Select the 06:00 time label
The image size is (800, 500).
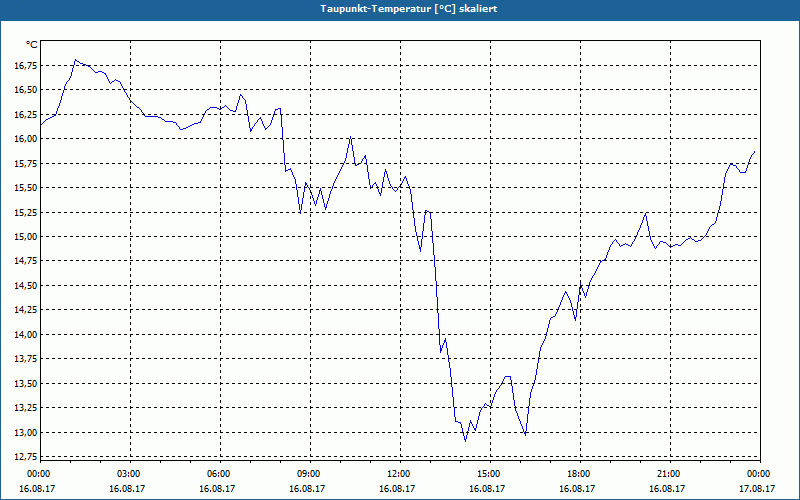point(218,474)
